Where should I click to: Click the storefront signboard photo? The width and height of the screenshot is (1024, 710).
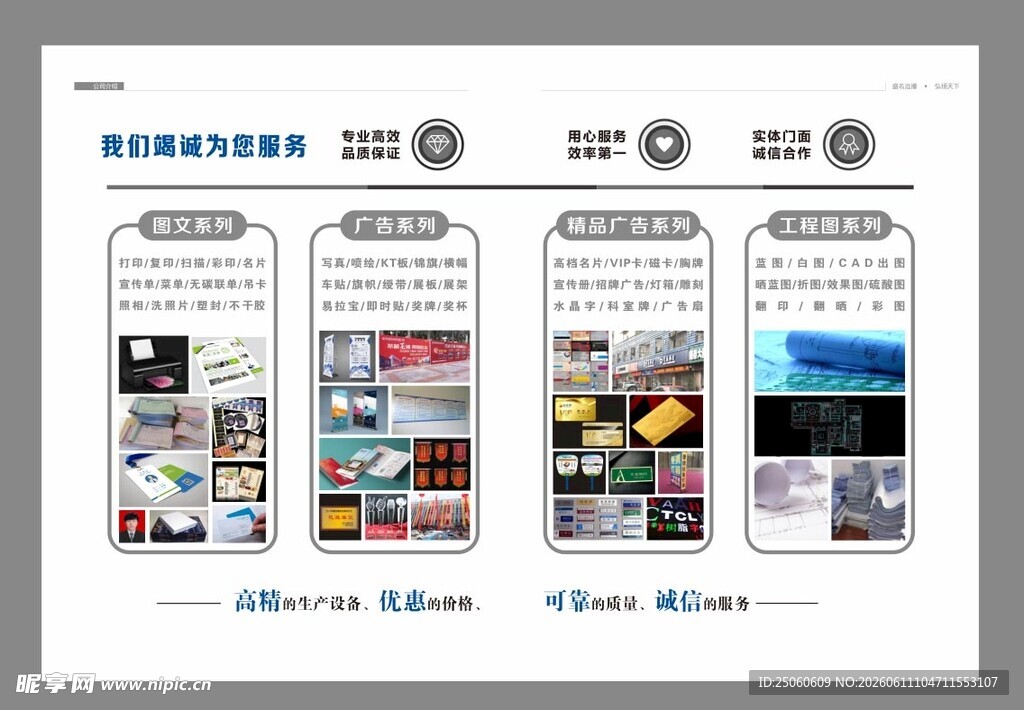[x=658, y=361]
